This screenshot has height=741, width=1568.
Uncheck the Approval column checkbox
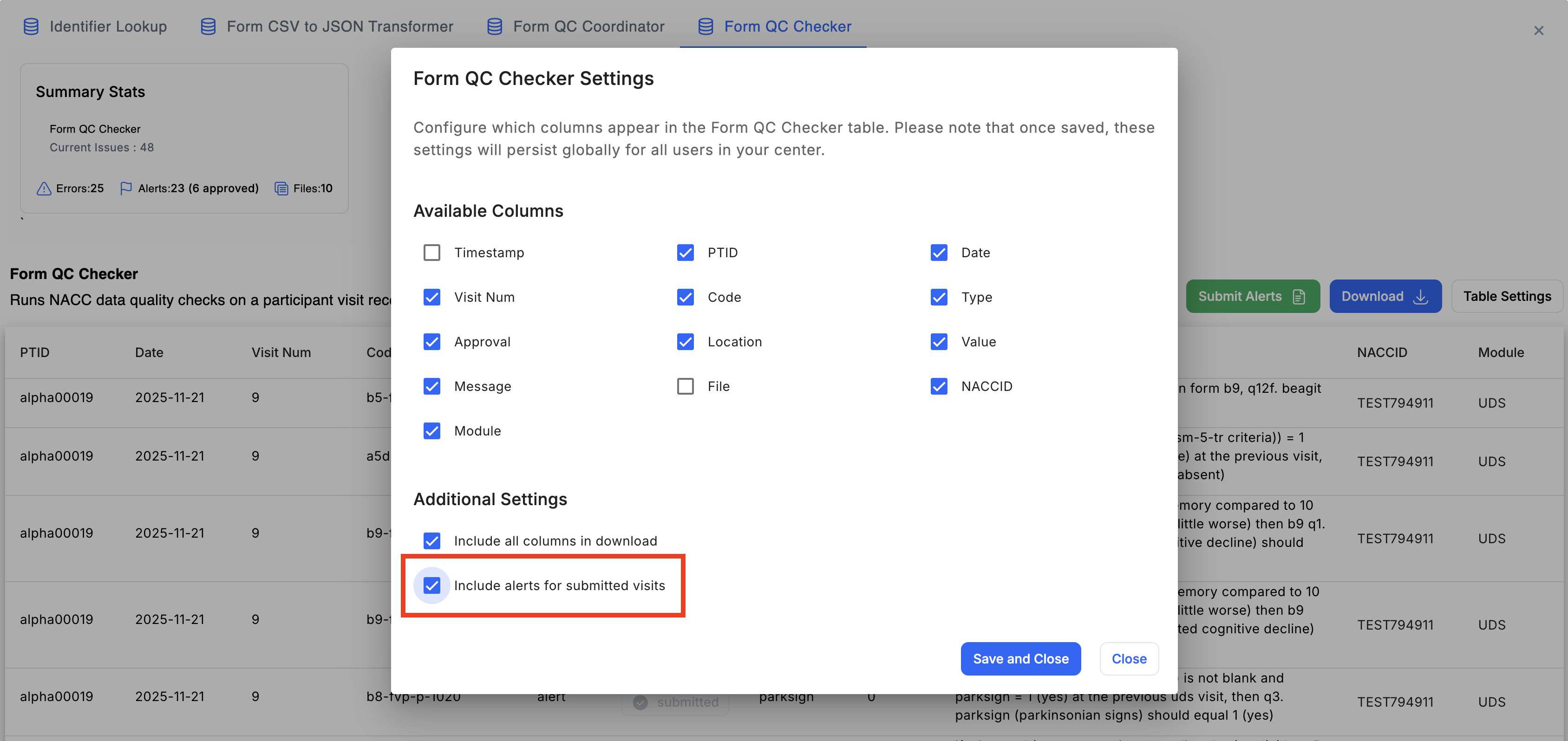(431, 342)
